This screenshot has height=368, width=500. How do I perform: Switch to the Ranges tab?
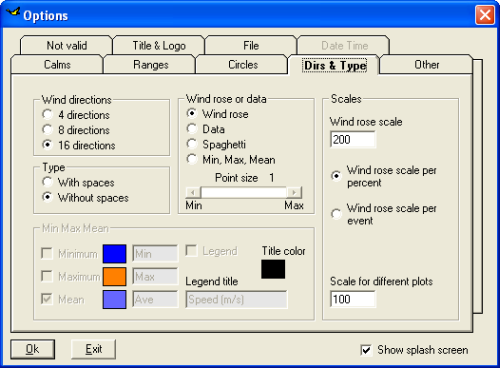pos(150,64)
